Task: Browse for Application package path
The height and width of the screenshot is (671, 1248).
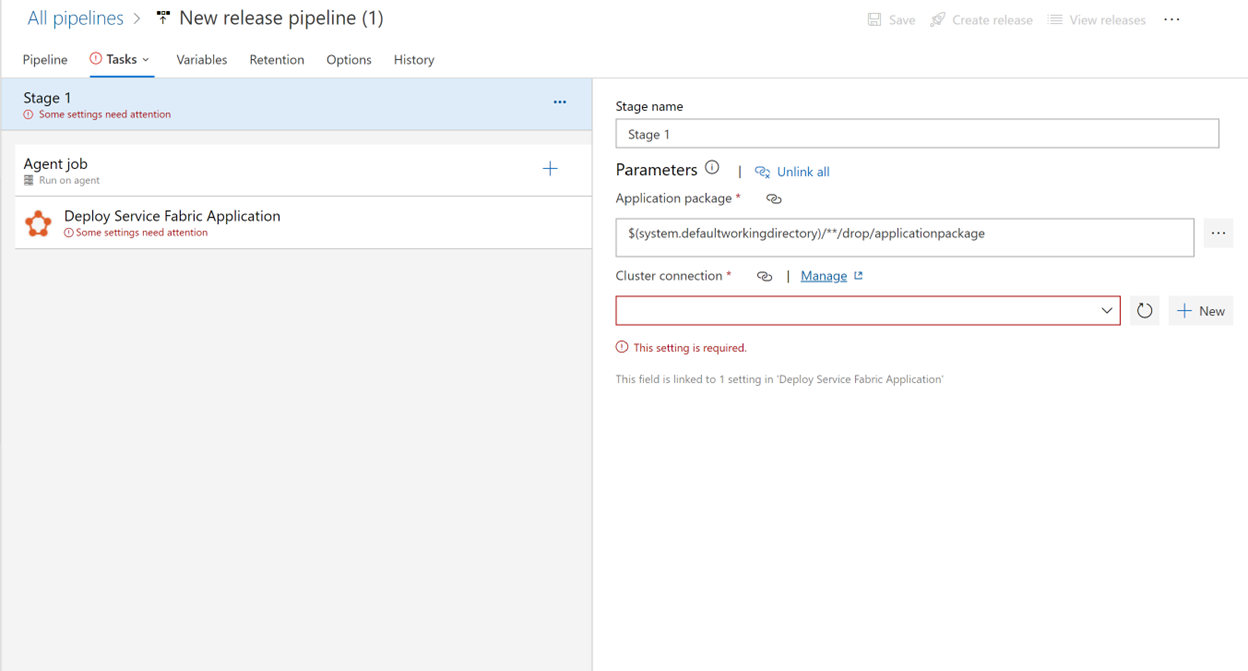Action: click(1218, 234)
